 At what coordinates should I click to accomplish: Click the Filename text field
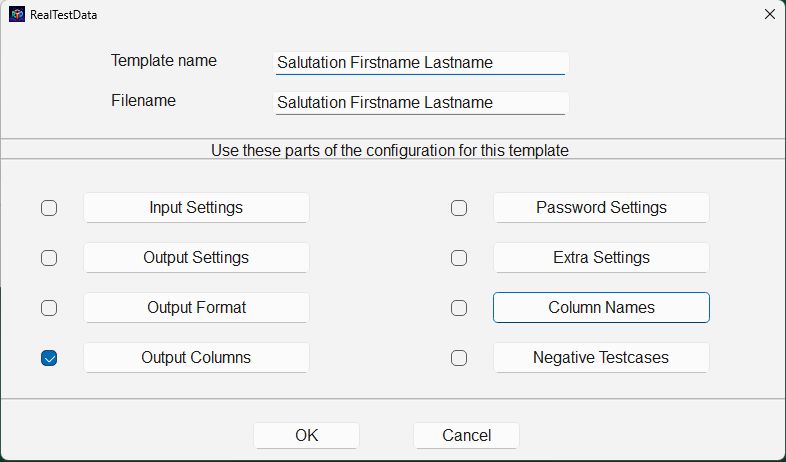[421, 103]
